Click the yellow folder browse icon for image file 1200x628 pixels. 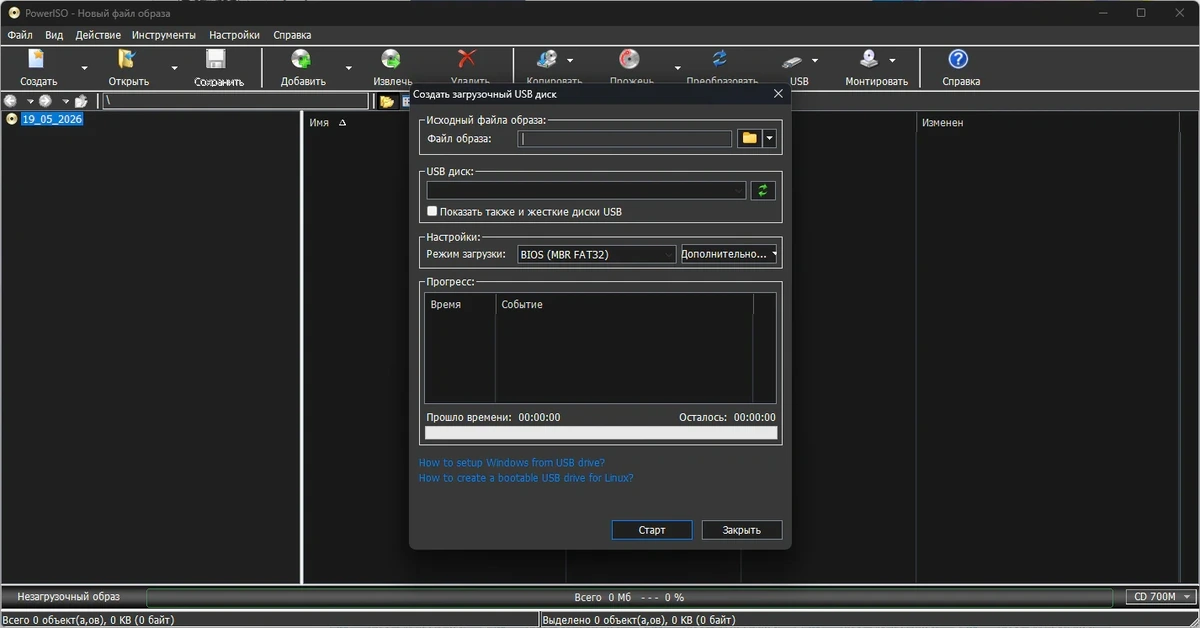(749, 138)
